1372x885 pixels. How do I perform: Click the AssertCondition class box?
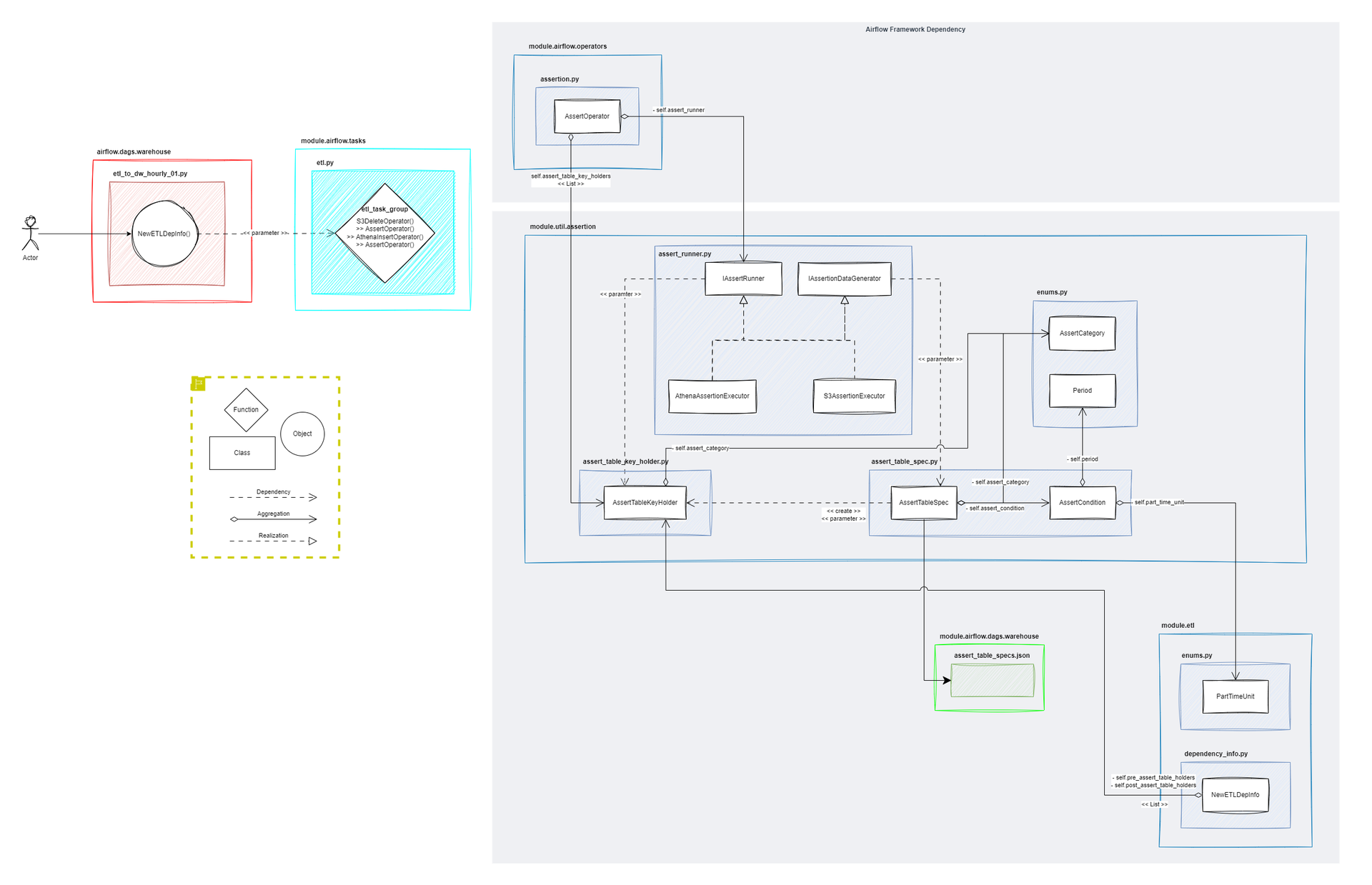pyautogui.click(x=1082, y=503)
